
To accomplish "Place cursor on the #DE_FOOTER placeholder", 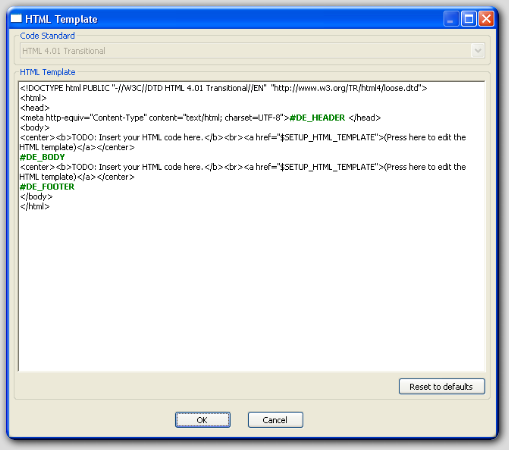I will click(47, 187).
